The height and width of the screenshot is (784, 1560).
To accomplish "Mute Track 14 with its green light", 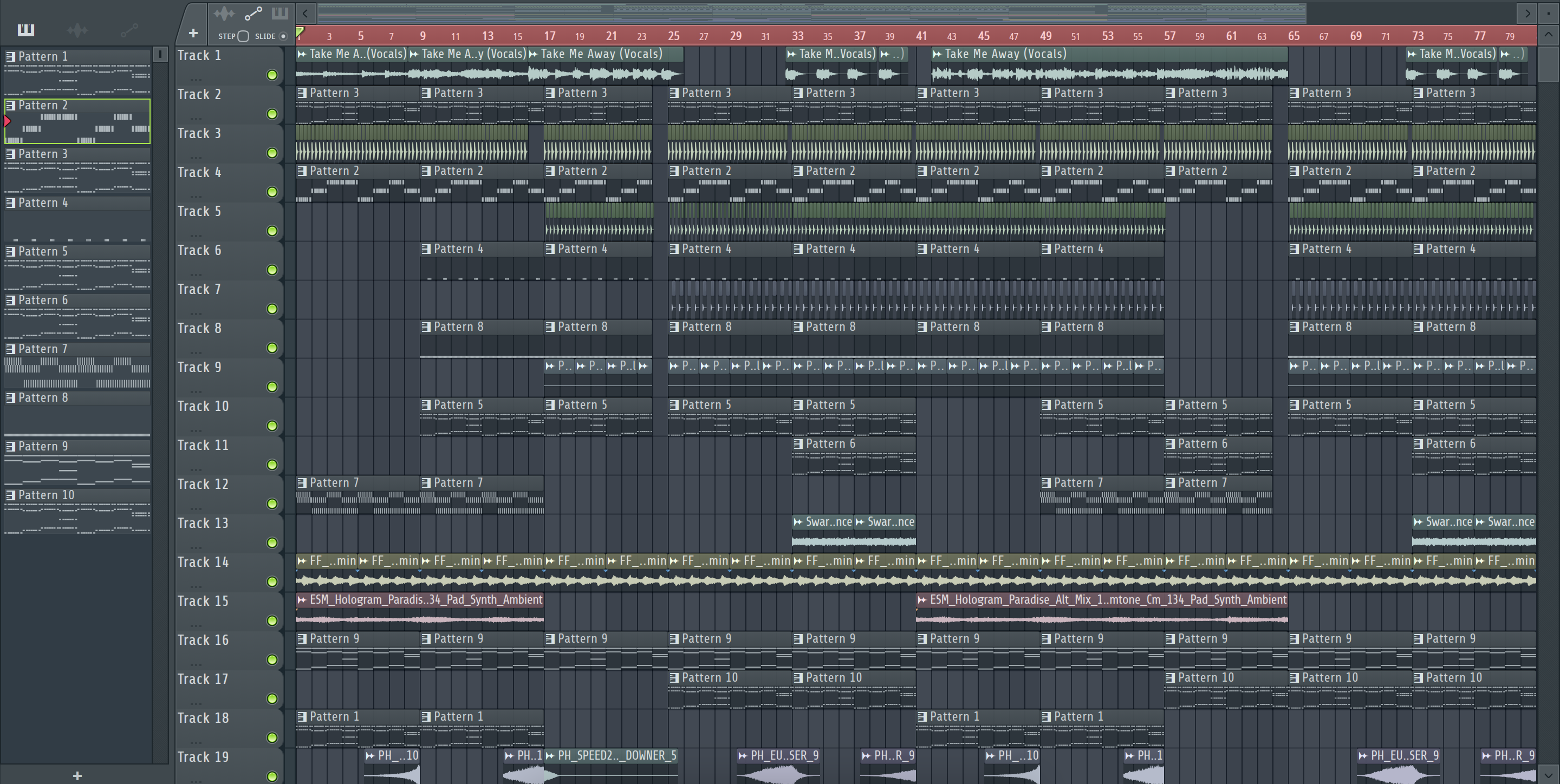I will coord(272,582).
